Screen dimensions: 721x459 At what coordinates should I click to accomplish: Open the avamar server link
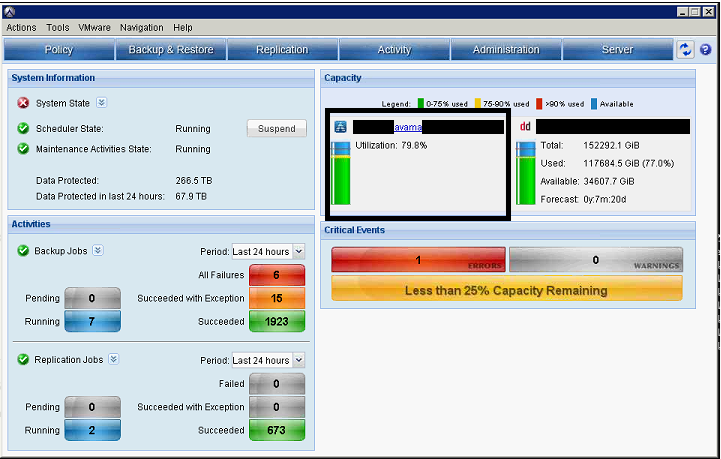407,127
